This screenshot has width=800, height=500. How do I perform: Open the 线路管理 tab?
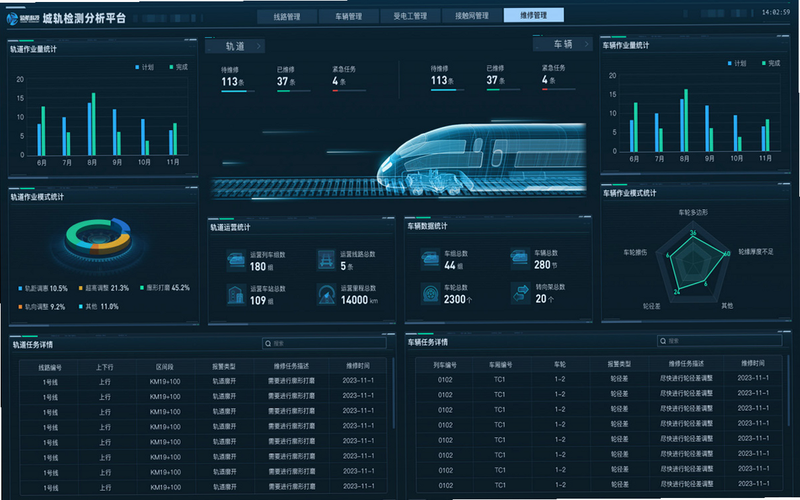point(287,16)
